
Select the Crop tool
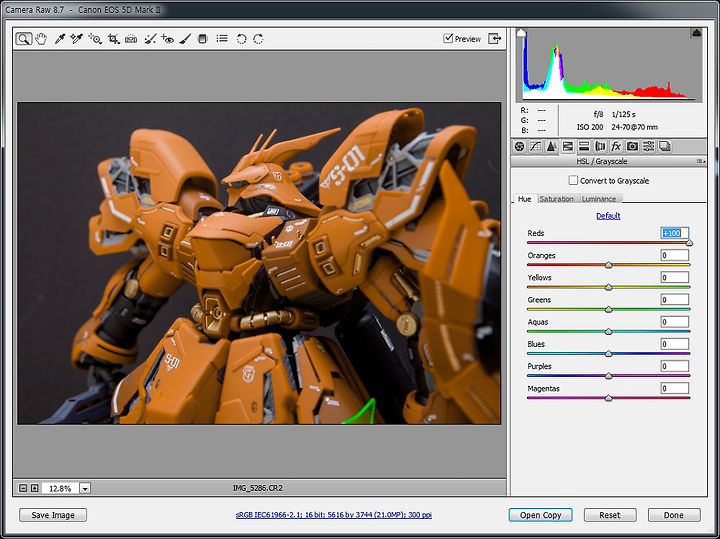(x=113, y=39)
